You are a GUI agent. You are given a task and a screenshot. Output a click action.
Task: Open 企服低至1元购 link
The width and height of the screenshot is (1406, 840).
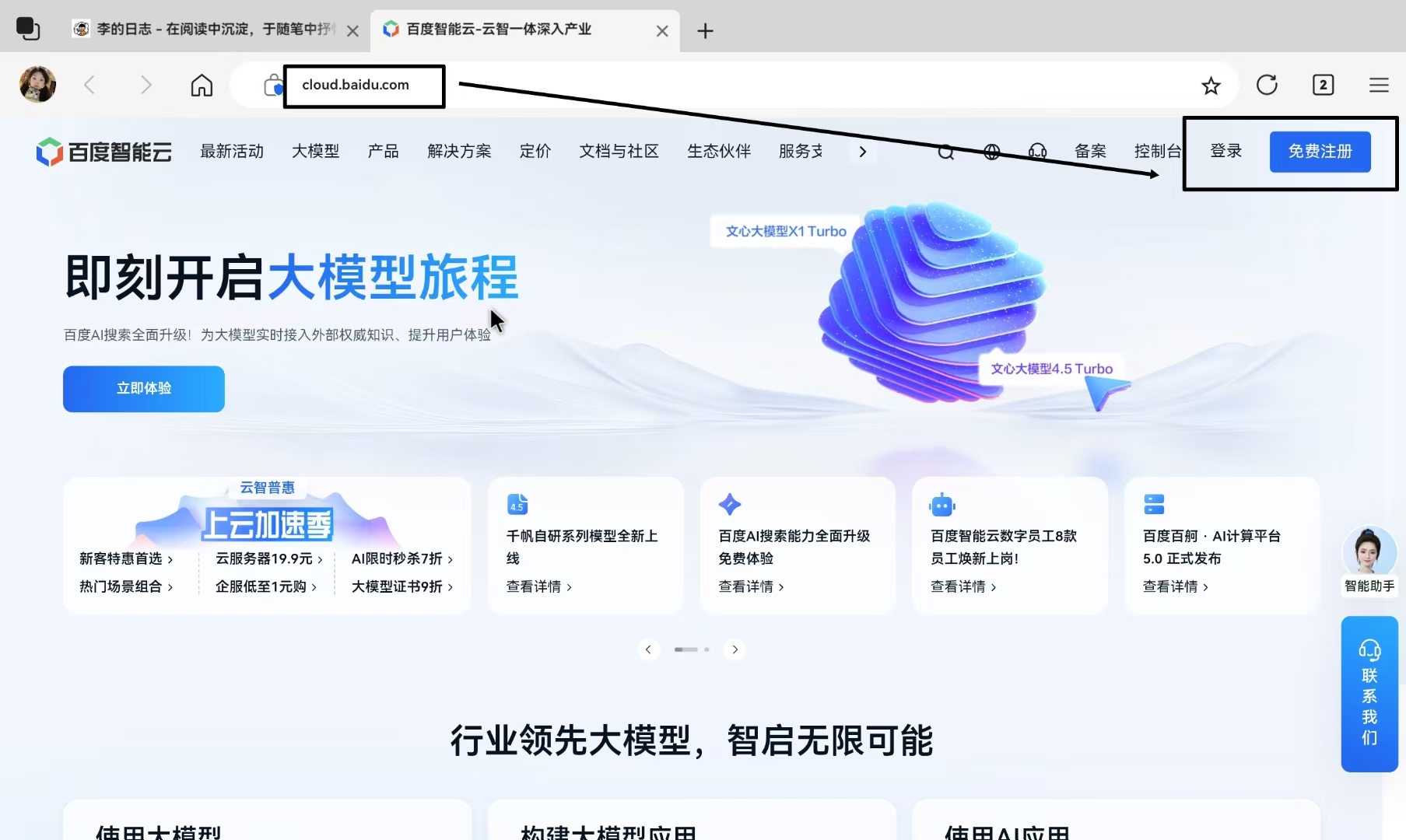coord(265,586)
